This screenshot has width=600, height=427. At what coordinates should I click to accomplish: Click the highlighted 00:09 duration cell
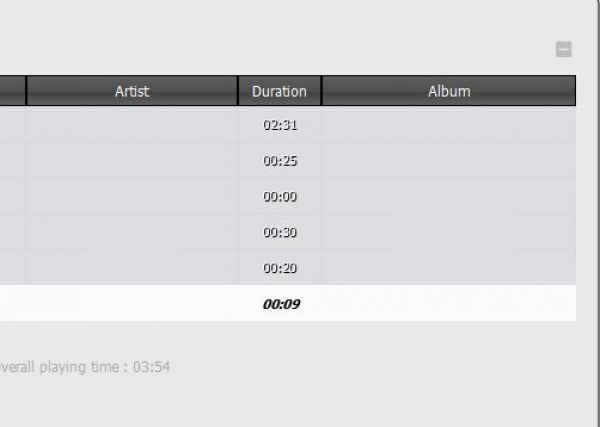pos(280,304)
